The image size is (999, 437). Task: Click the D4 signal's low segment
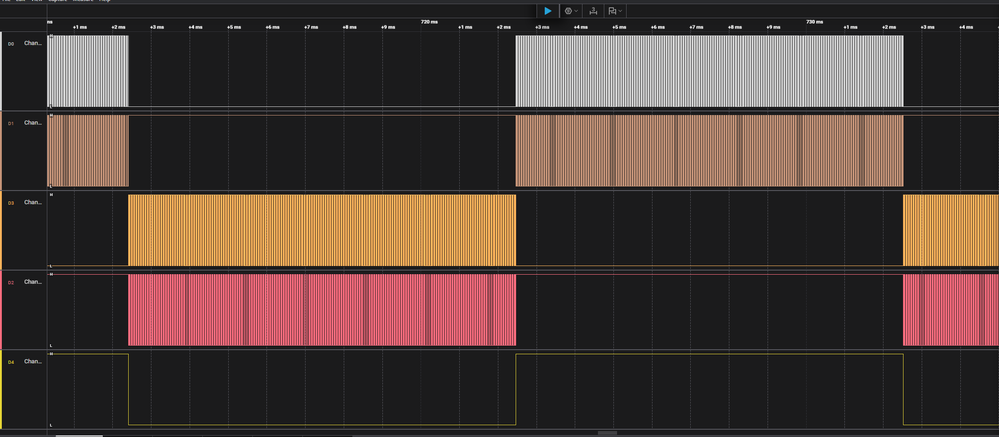pyautogui.click(x=321, y=423)
